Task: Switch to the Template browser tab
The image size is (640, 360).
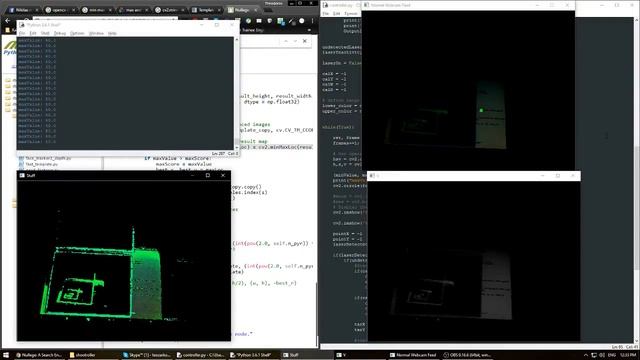Action: point(207,9)
